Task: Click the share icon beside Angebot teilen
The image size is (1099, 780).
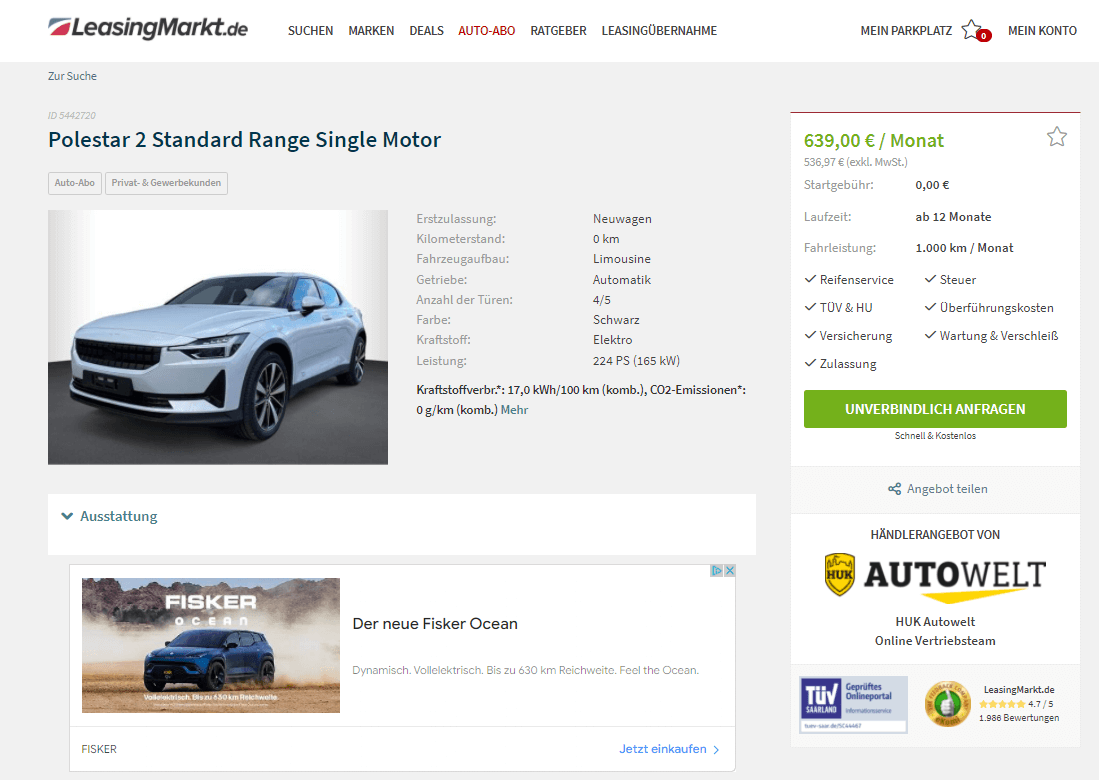Action: (x=894, y=489)
